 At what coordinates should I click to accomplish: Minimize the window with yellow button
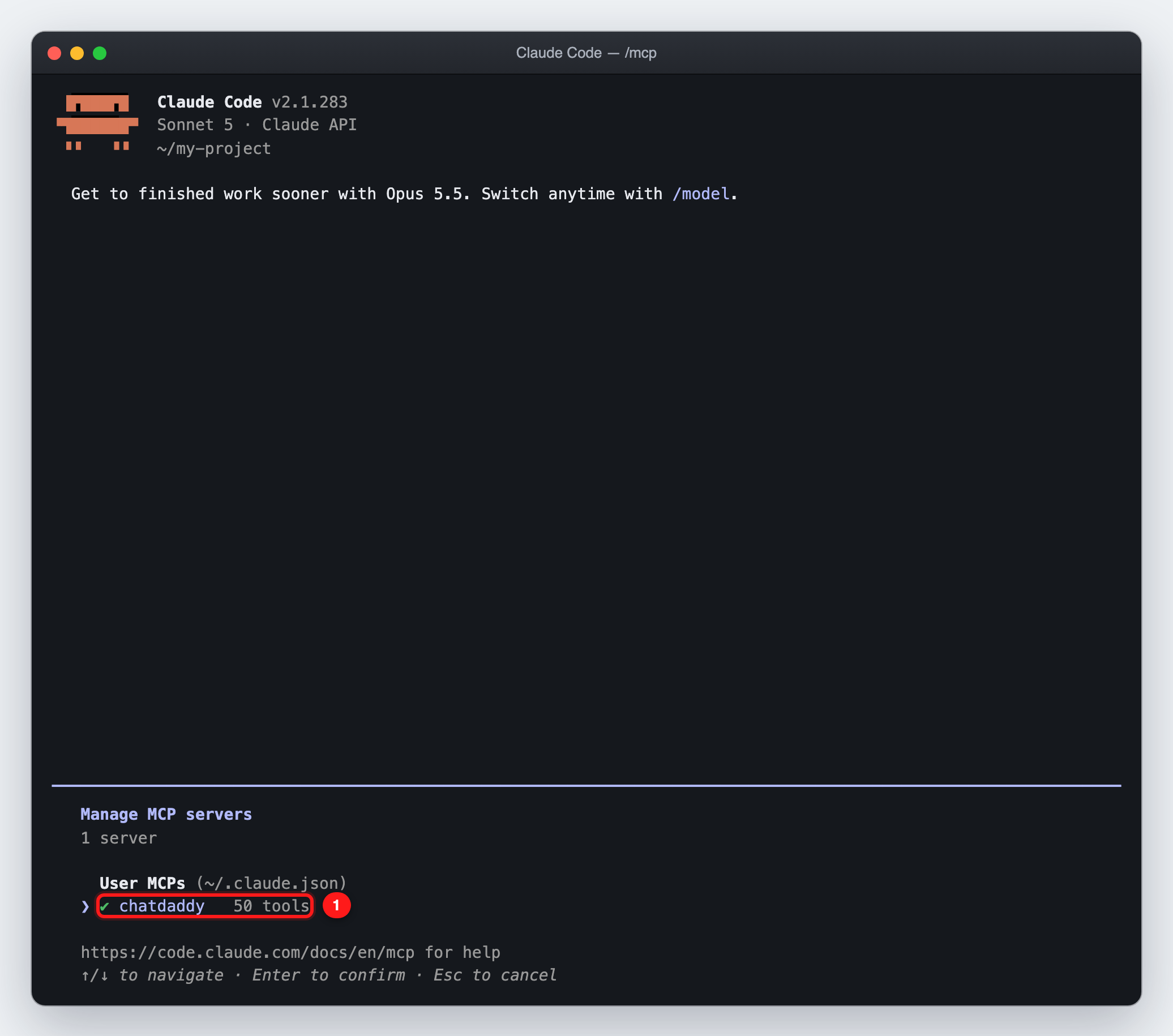coord(77,53)
